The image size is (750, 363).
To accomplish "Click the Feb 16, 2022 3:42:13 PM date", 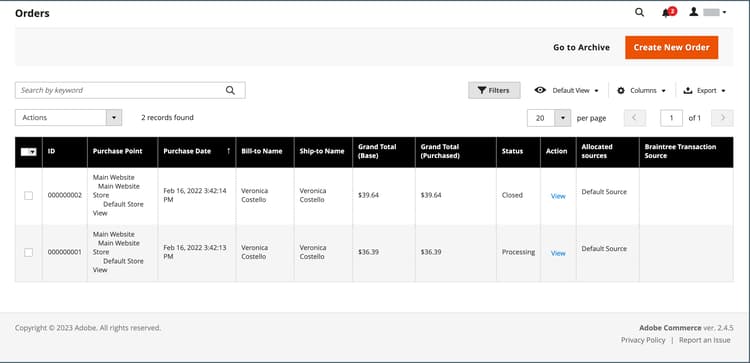I will [195, 252].
